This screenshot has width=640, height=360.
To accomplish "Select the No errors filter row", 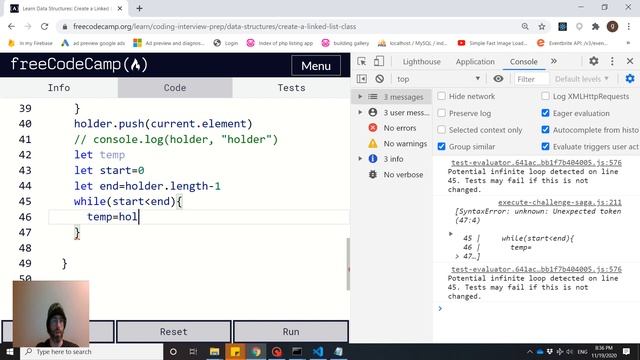I will (x=392, y=128).
